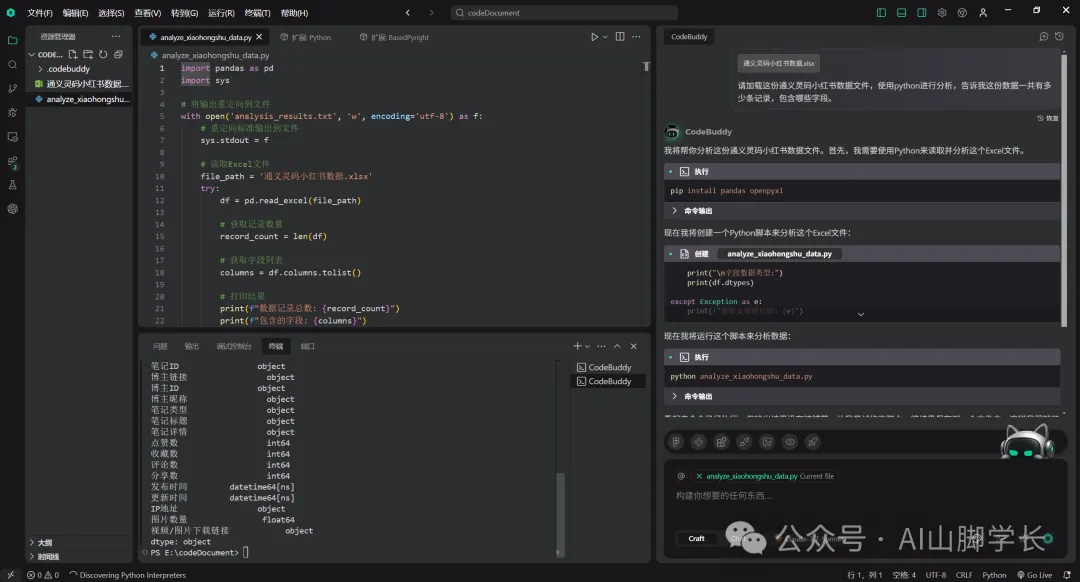Viewport: 1080px width, 582px height.
Task: Change UTF-8 encoding in status bar
Action: point(935,575)
